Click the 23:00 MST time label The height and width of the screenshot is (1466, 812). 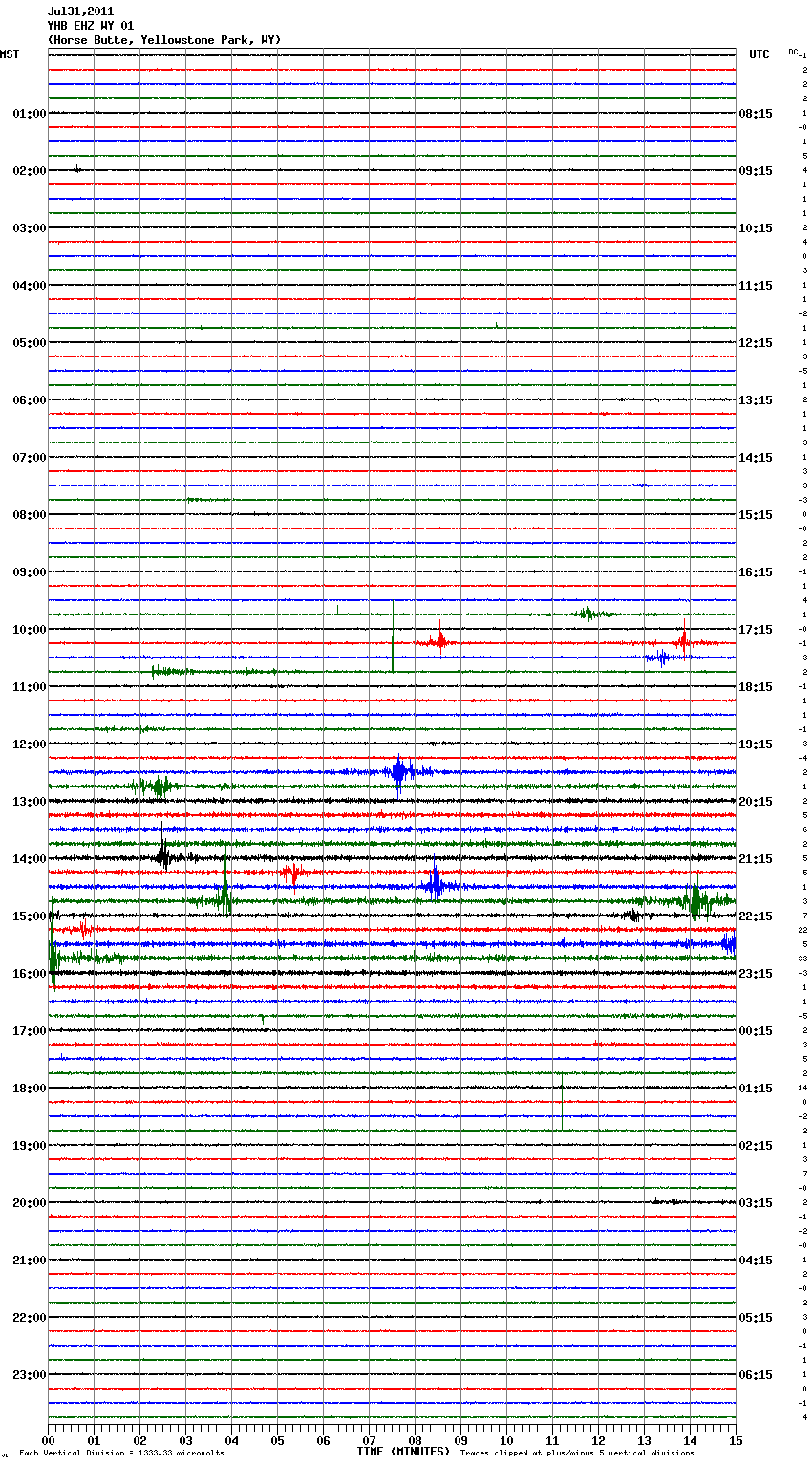point(29,1375)
